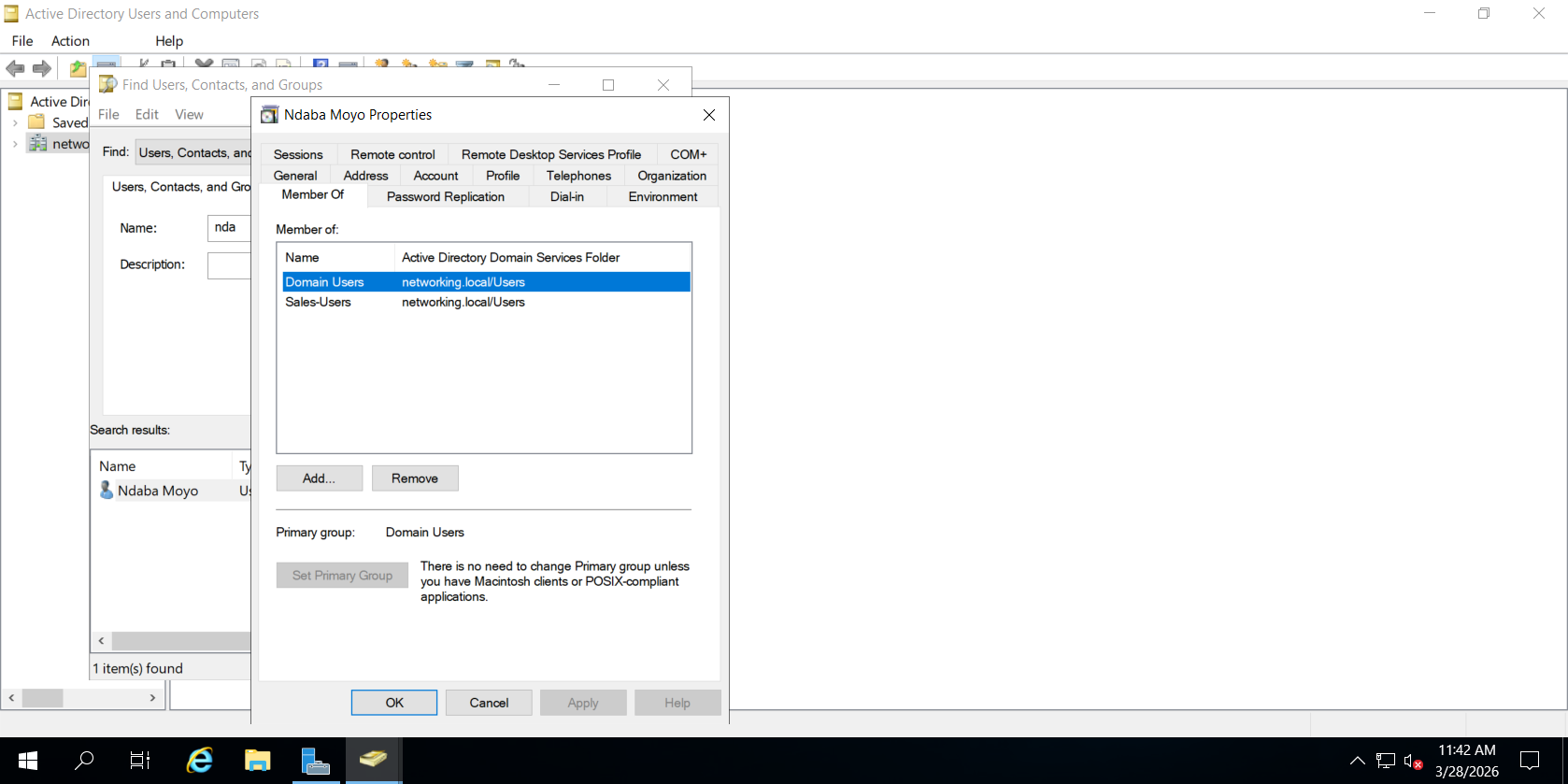Image resolution: width=1568 pixels, height=784 pixels.
Task: Click the Forward arrow in the toolbar
Action: [x=42, y=68]
